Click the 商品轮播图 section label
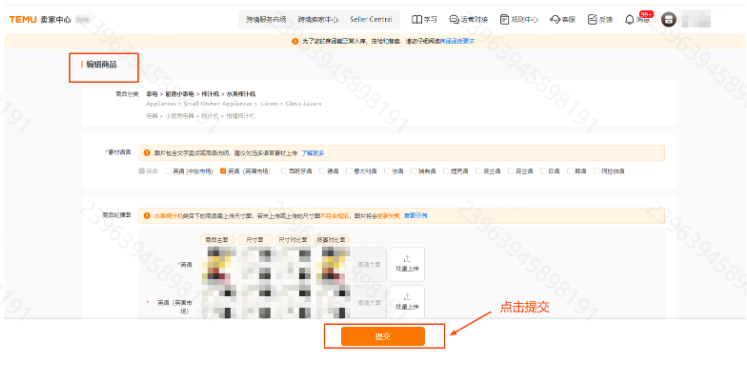The width and height of the screenshot is (747, 366). (x=117, y=215)
